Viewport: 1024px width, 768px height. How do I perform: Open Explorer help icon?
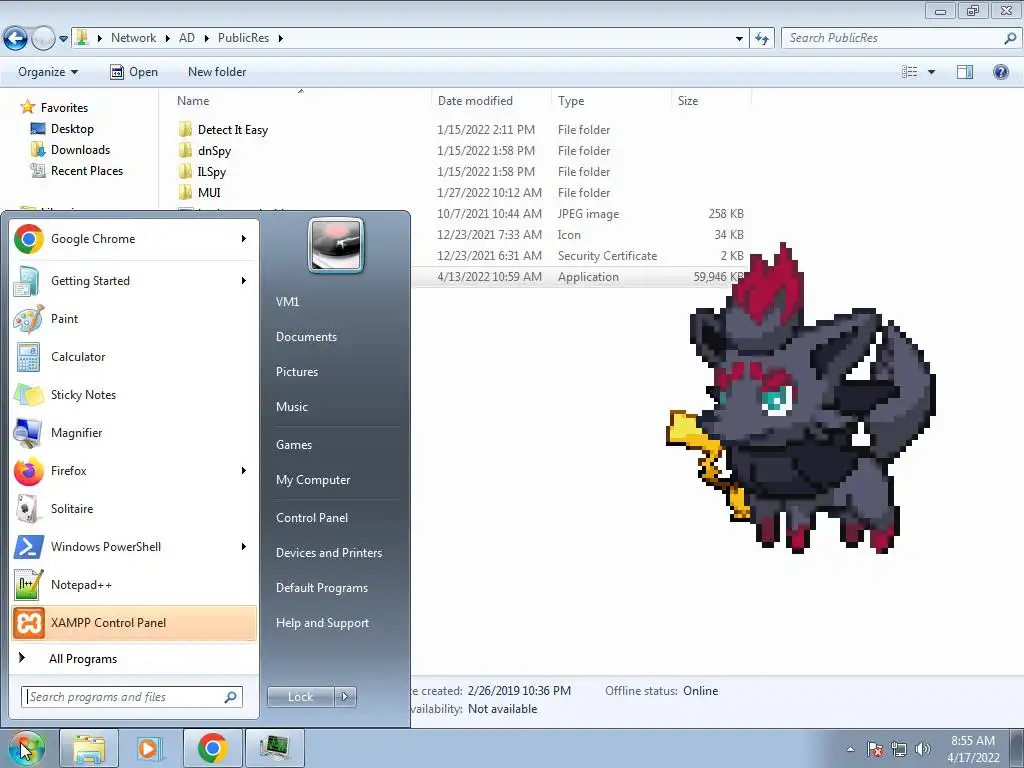coord(1000,72)
